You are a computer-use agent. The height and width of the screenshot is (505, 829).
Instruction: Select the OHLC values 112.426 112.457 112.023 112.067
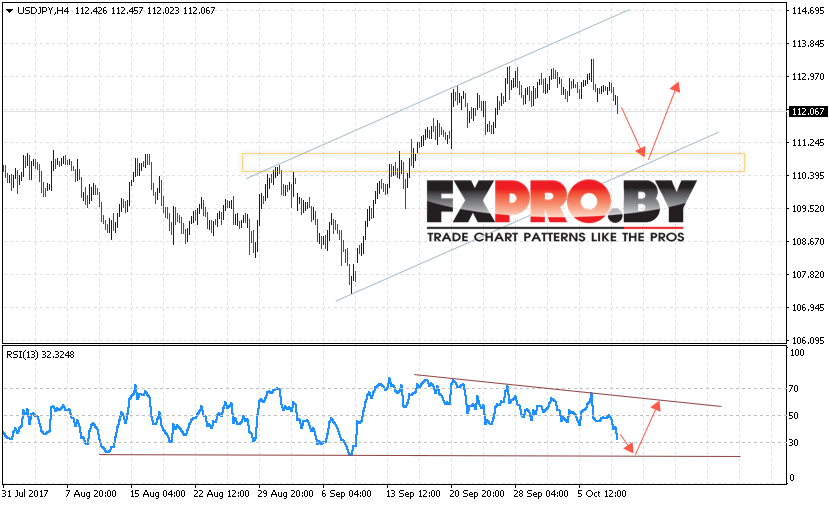click(x=145, y=11)
